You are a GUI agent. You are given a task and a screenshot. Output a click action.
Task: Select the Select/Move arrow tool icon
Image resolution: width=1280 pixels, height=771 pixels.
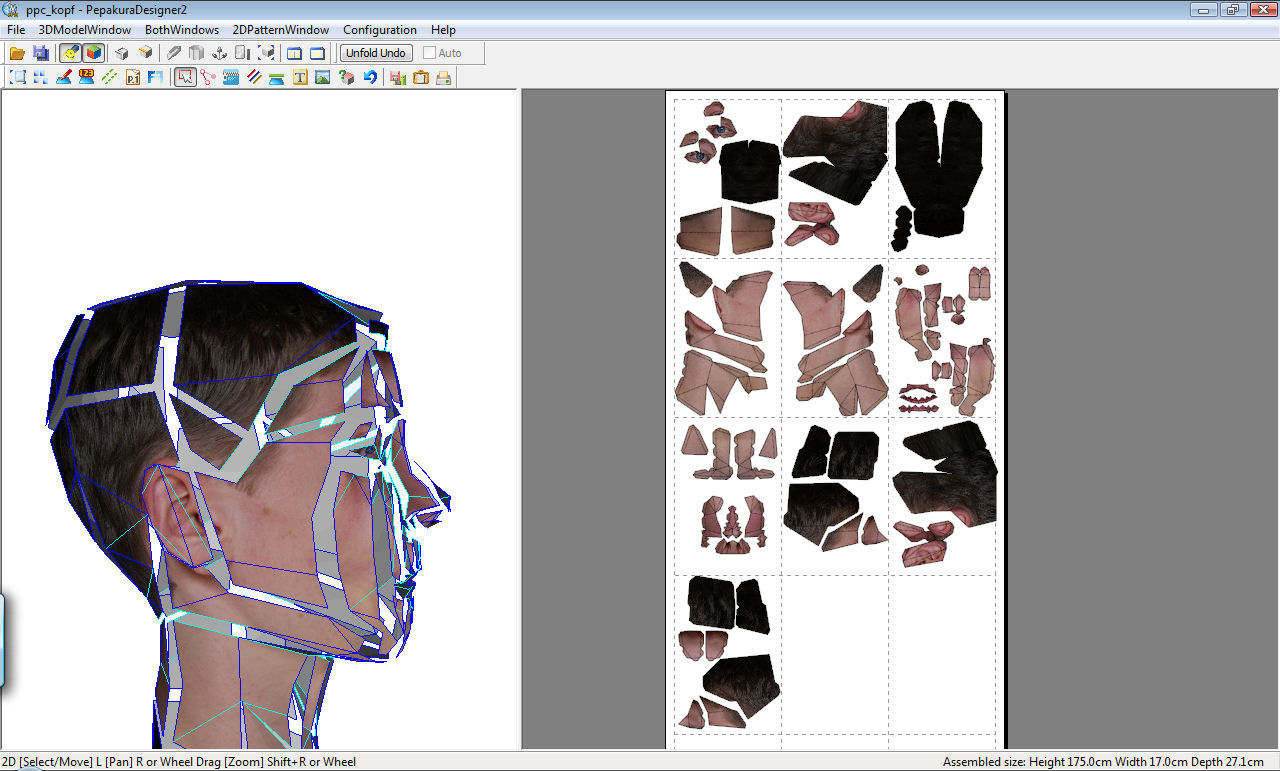click(x=185, y=77)
